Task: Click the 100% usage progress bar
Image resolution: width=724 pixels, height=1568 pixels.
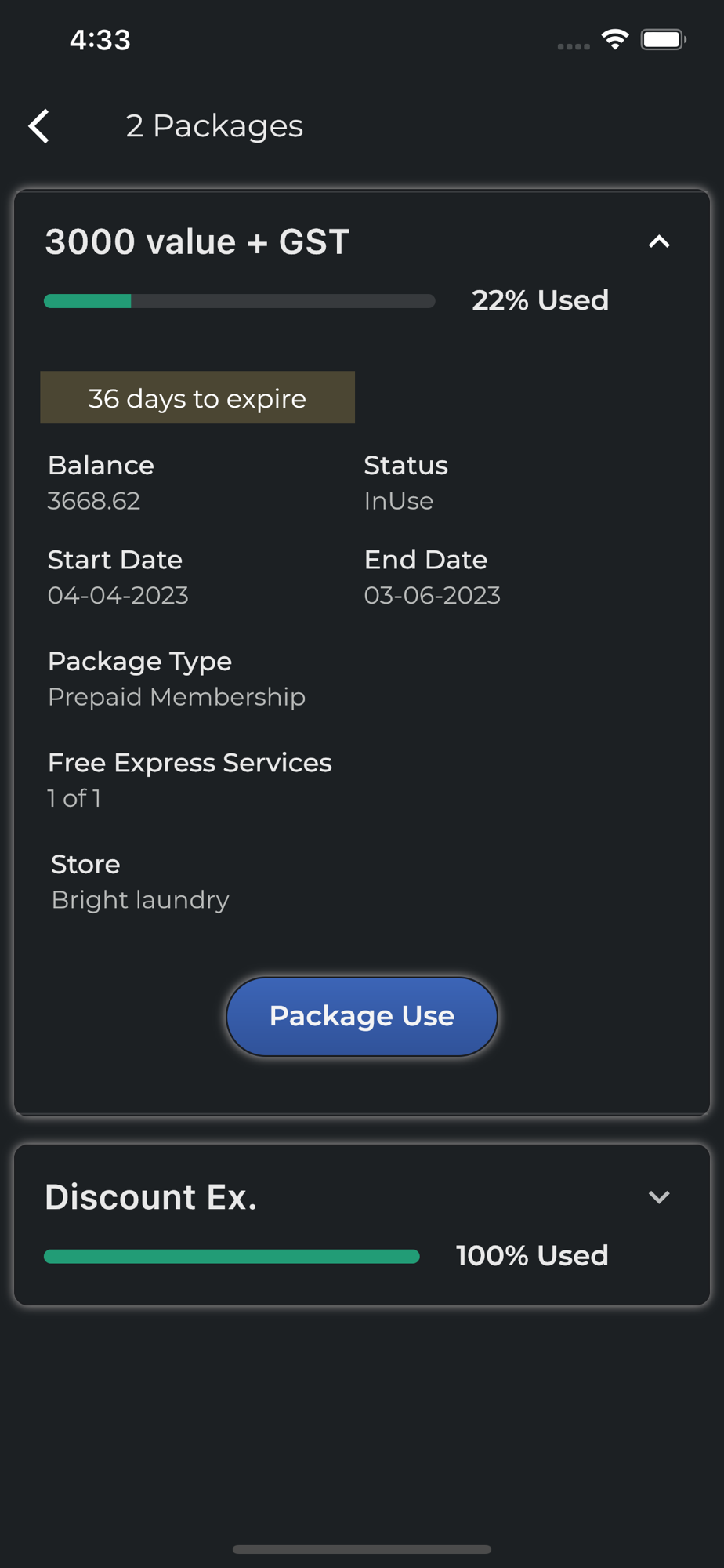Action: [232, 1257]
